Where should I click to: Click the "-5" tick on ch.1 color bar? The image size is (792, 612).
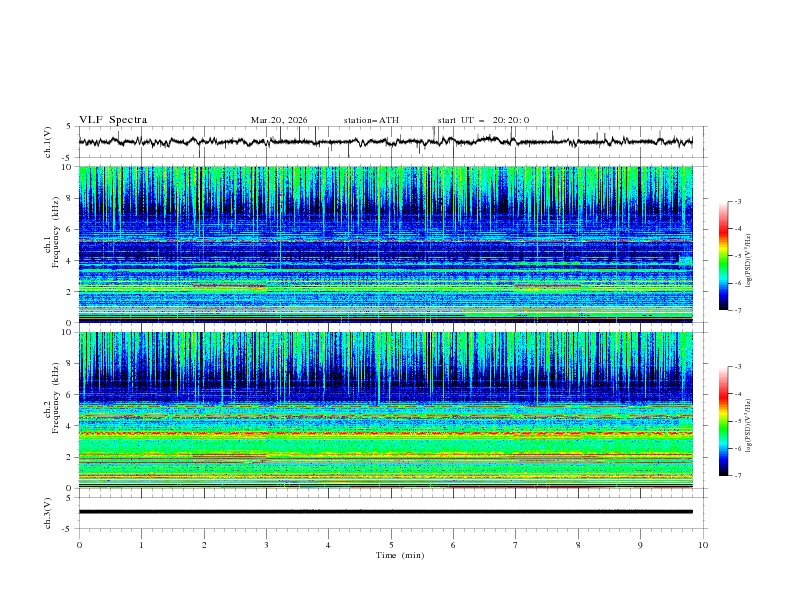click(737, 256)
